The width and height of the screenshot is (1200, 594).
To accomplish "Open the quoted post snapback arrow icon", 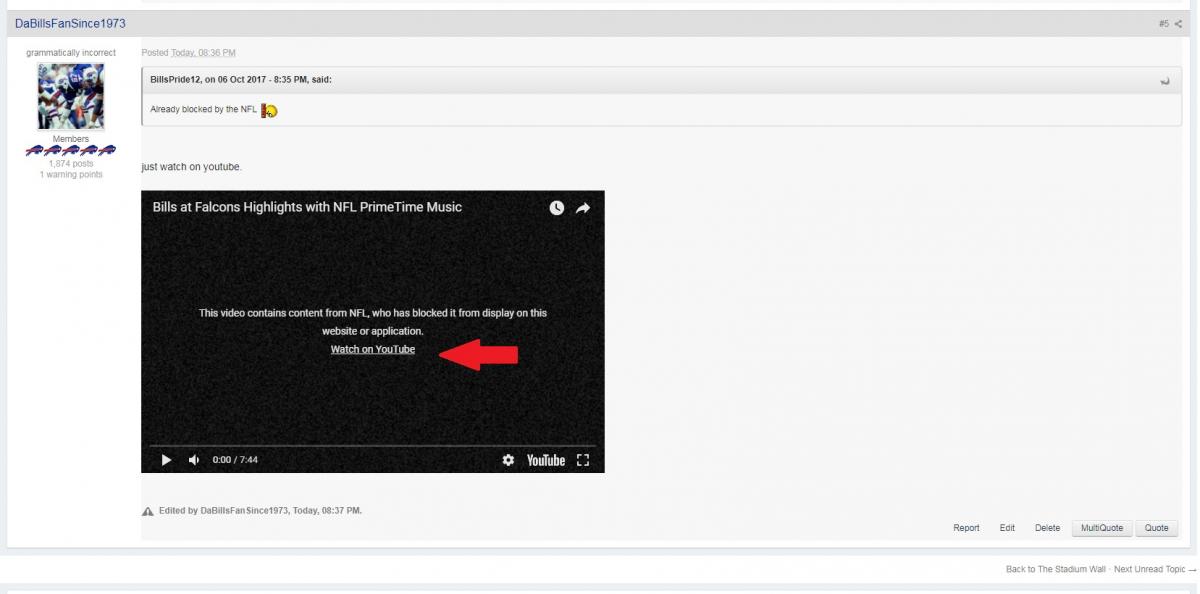I will pos(1164,81).
